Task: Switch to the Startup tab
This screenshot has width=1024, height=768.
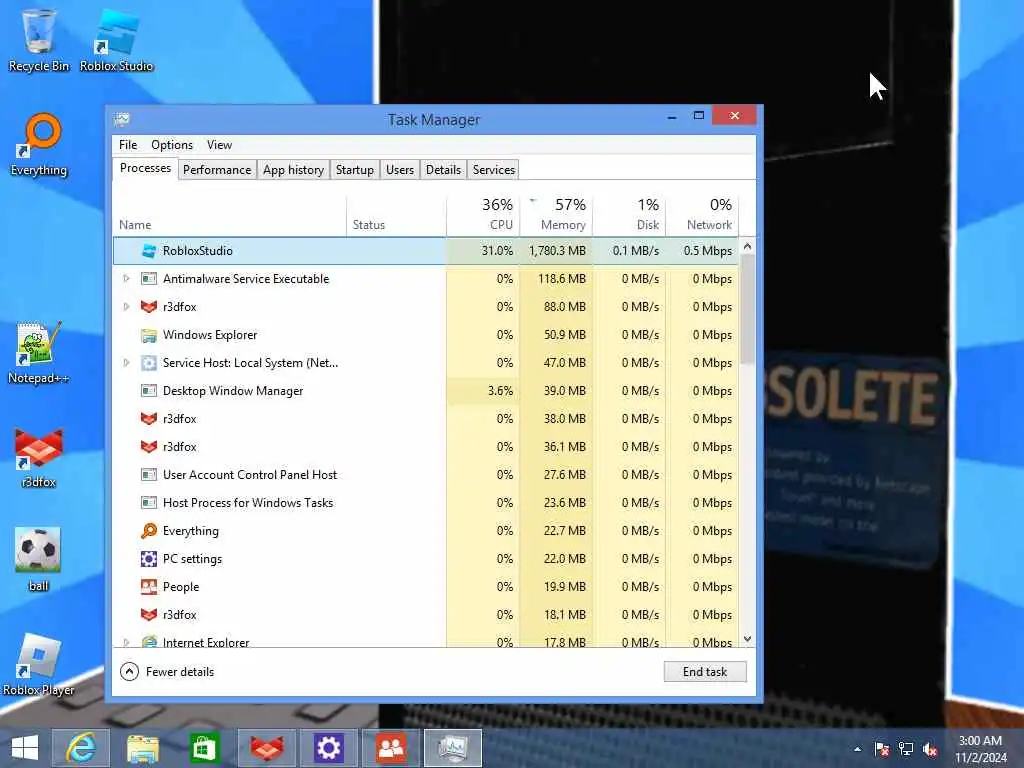Action: [355, 170]
